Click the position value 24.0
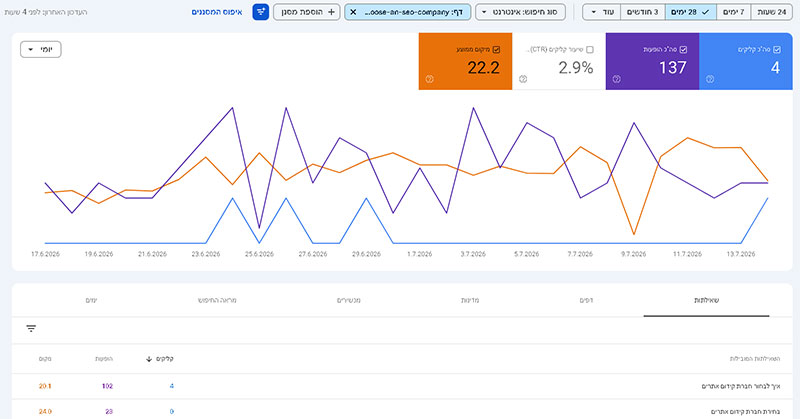Viewport: 800px width, 419px height. 45,411
